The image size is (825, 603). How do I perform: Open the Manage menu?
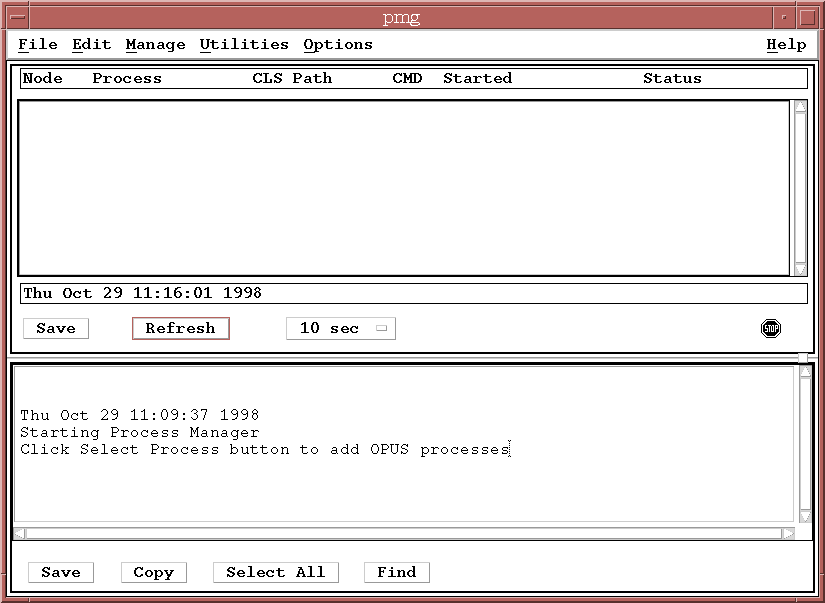pyautogui.click(x=155, y=45)
